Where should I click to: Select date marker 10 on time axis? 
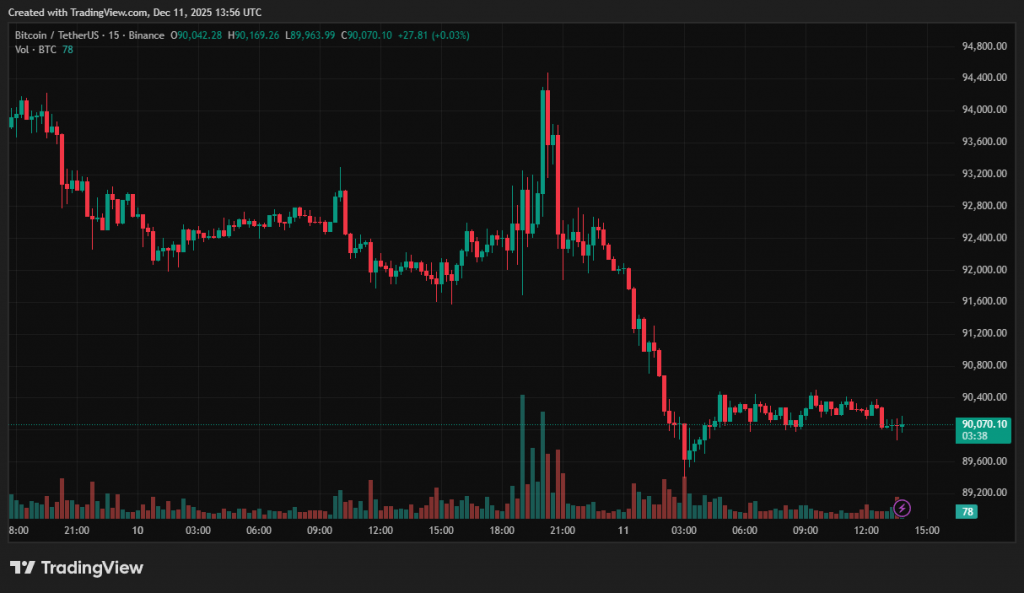point(136,531)
